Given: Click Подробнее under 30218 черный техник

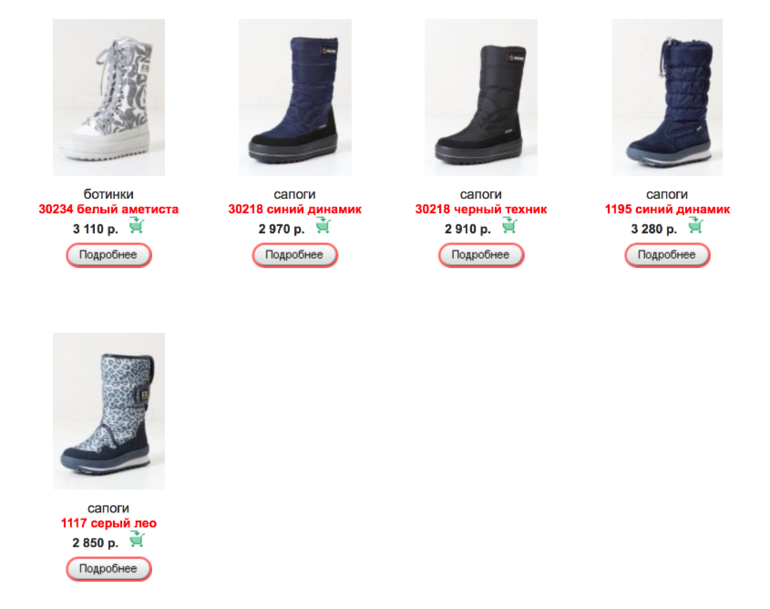Looking at the screenshot, I should tap(481, 255).
